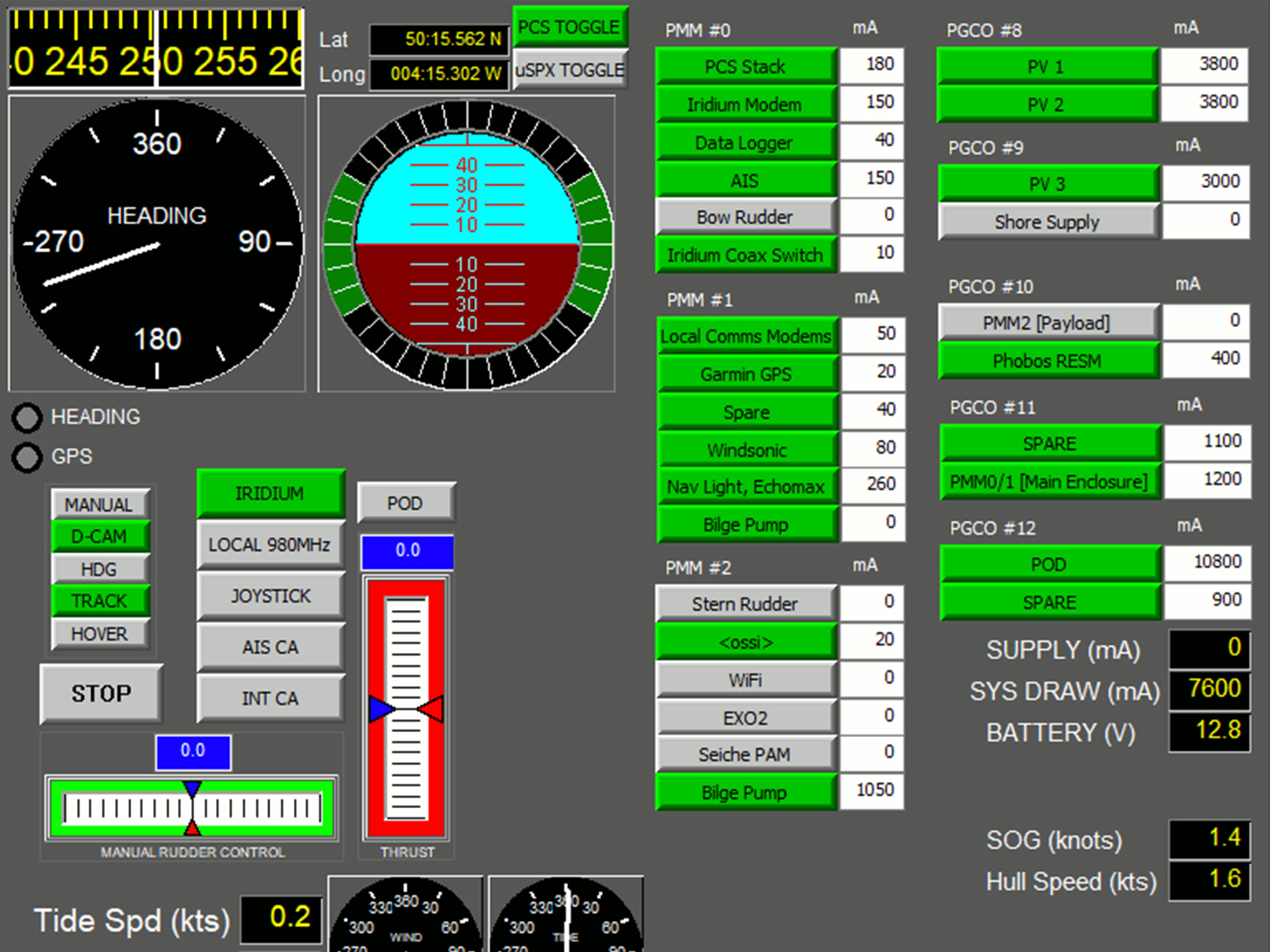The image size is (1270, 952).
Task: Click the SYS DRAW value 7600
Action: tap(1209, 690)
